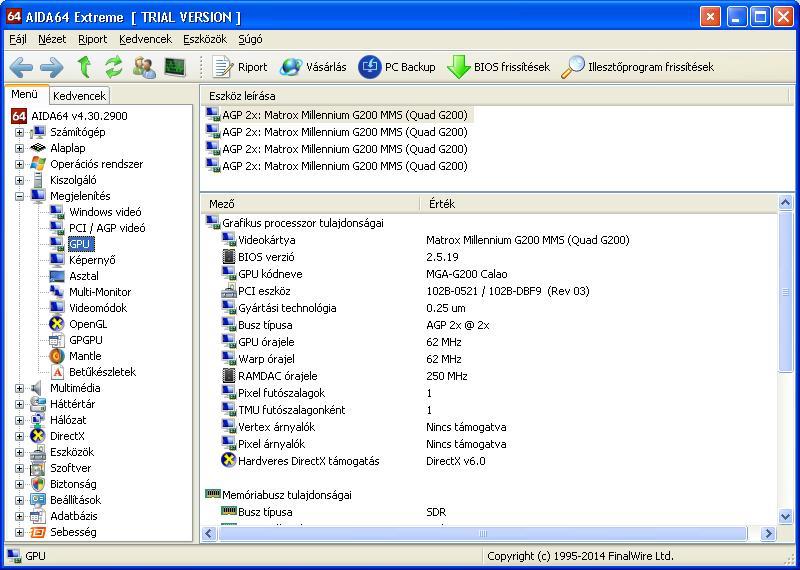Open the Kedvencek menu
Image resolution: width=800 pixels, height=570 pixels.
pos(145,39)
